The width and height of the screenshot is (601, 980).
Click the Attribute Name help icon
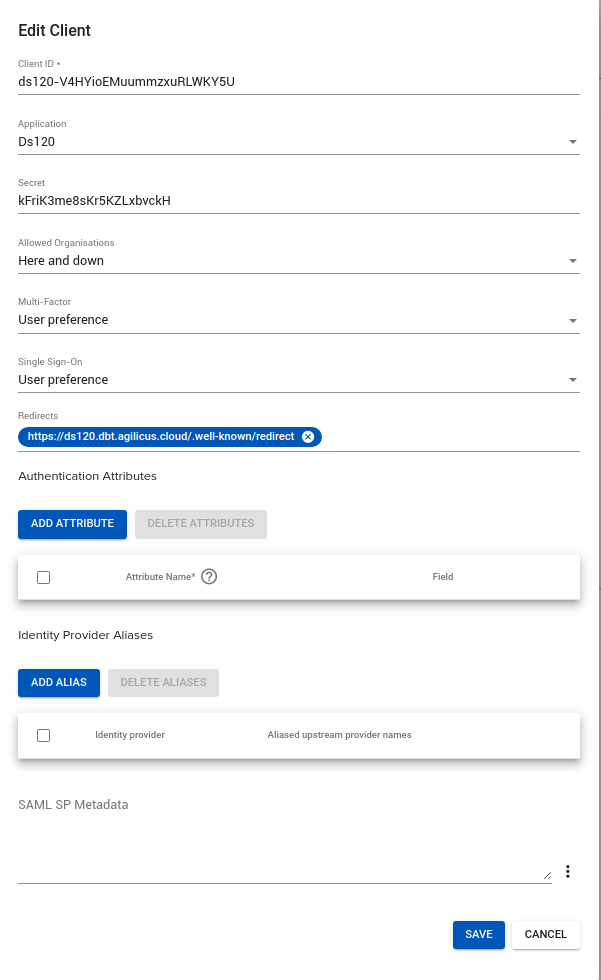click(209, 577)
